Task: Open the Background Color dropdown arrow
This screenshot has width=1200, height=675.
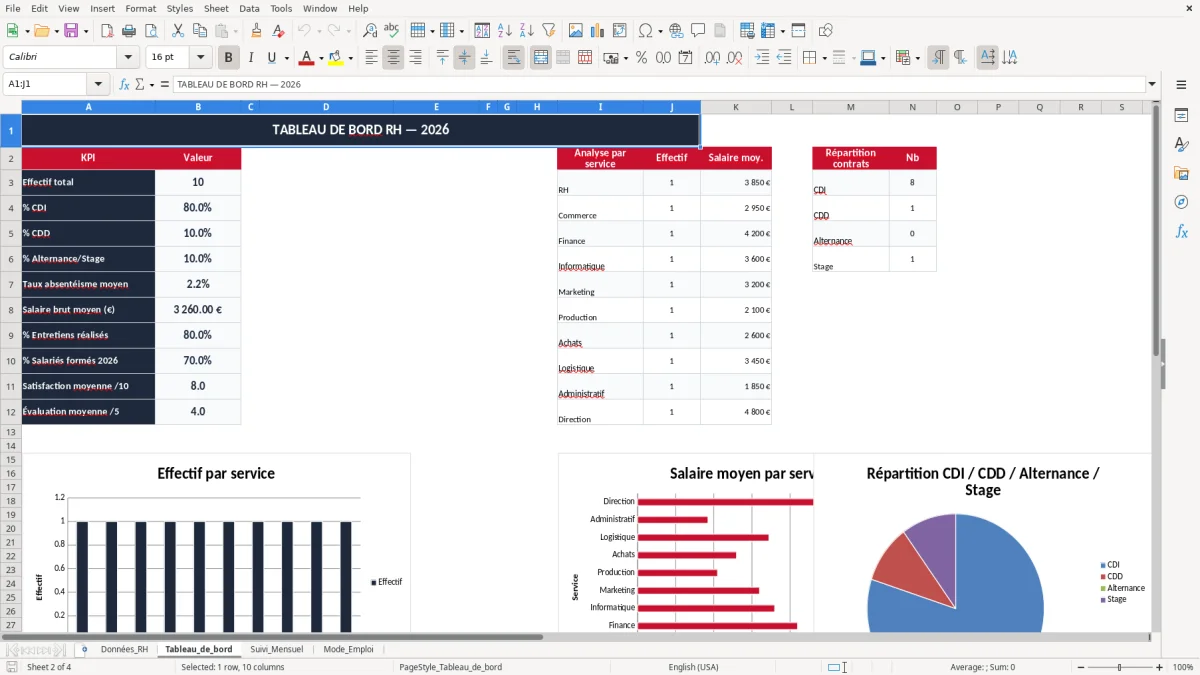Action: 351,58
